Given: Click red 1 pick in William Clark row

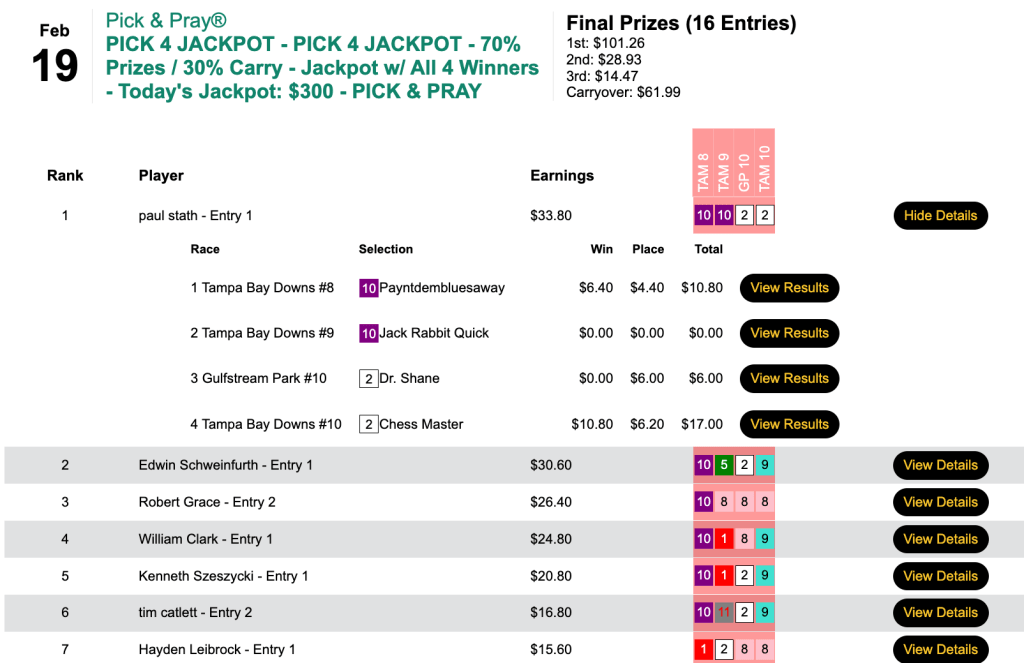Looking at the screenshot, I should pyautogui.click(x=724, y=539).
